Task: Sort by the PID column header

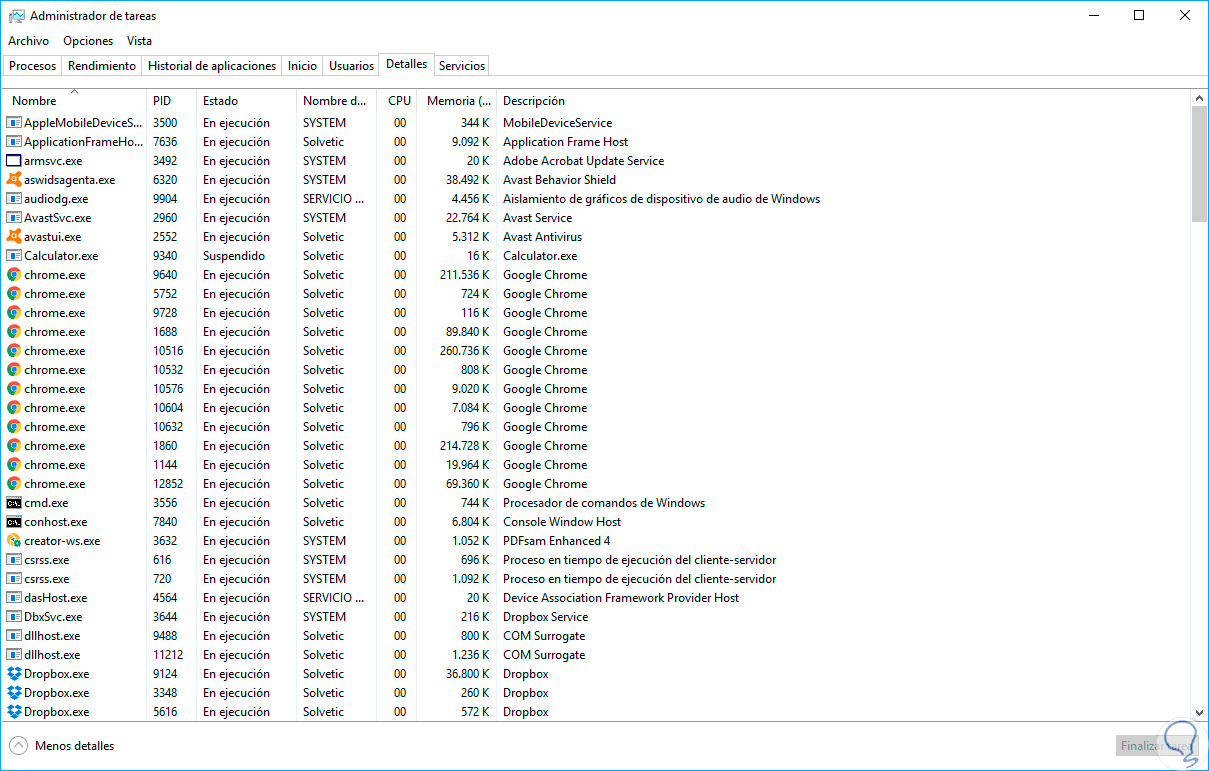Action: (172, 101)
